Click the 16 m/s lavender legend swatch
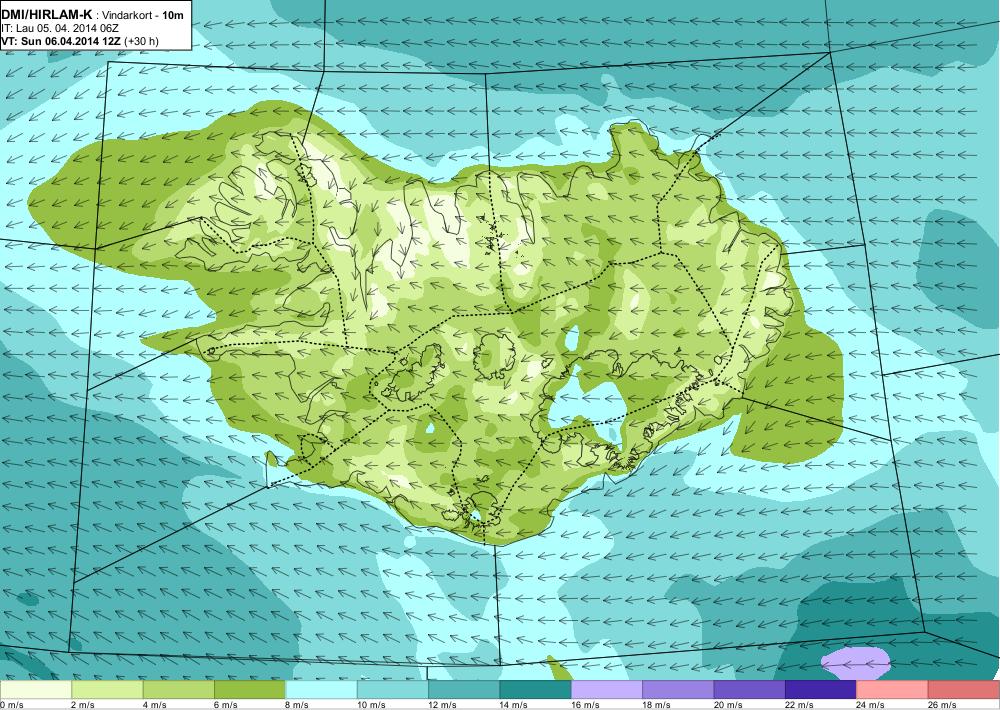This screenshot has height=710, width=1000. click(607, 690)
